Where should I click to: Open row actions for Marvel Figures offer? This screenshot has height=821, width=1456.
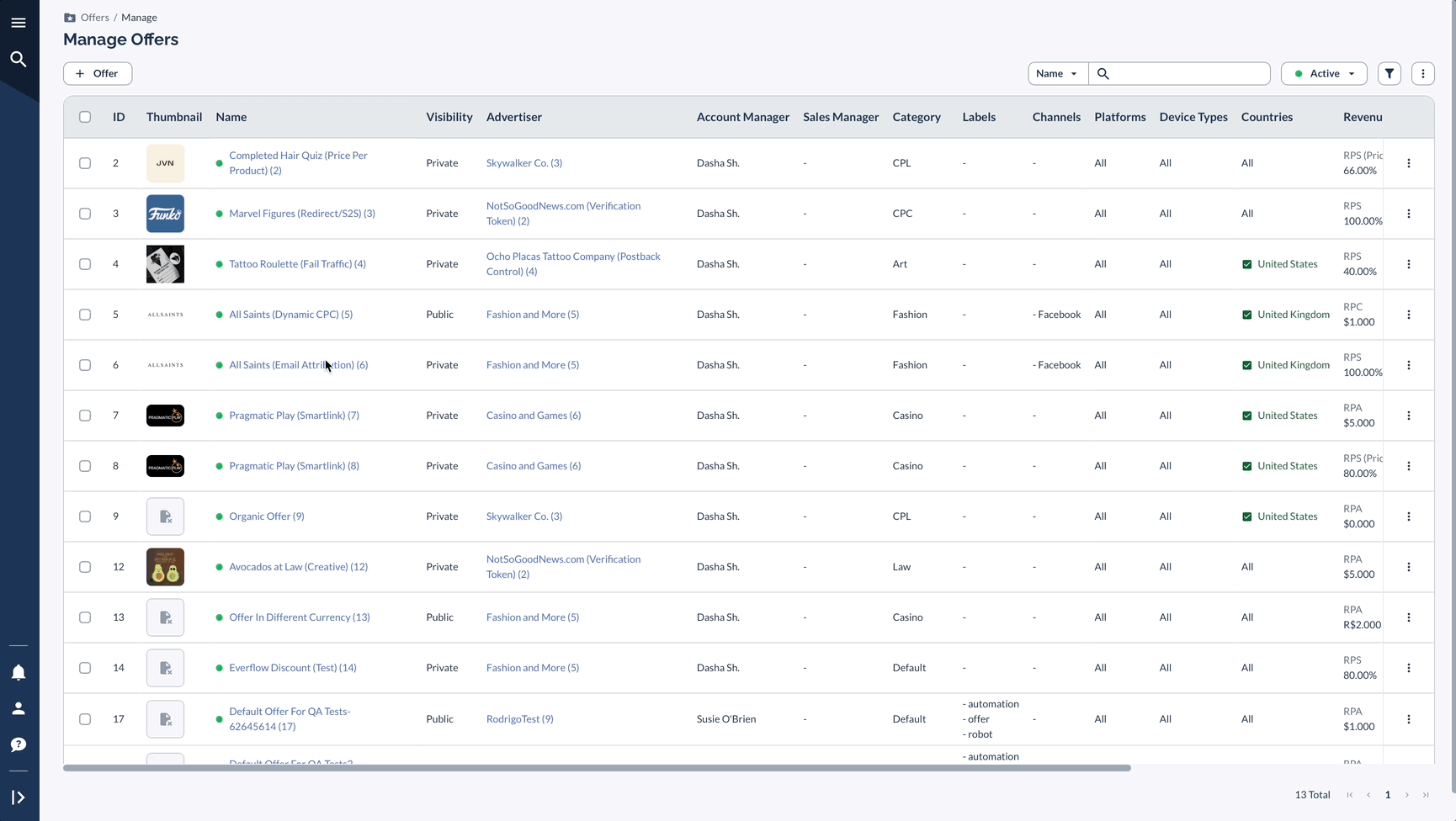coord(1409,214)
